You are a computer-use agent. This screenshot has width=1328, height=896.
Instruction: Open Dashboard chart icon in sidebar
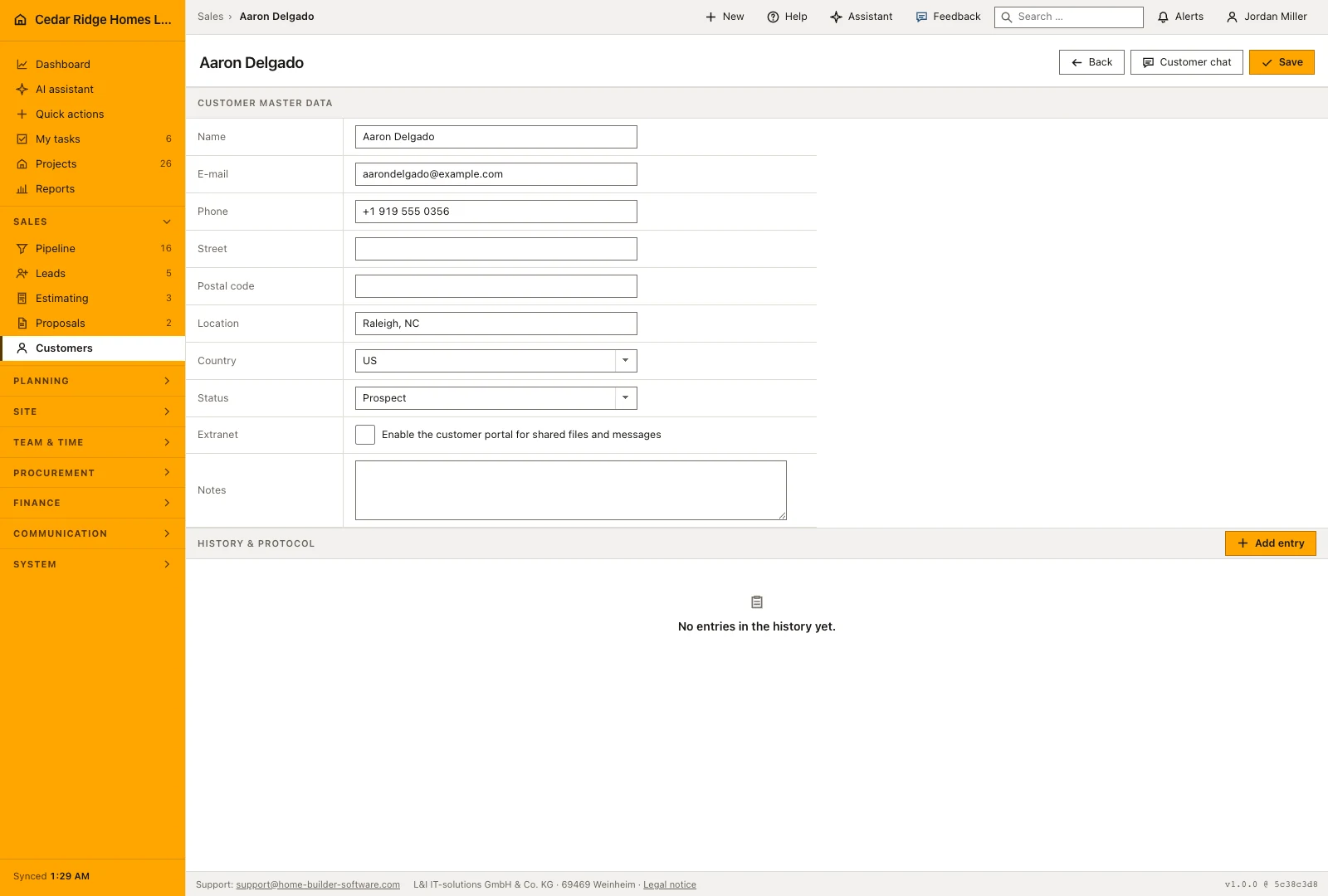22,65
